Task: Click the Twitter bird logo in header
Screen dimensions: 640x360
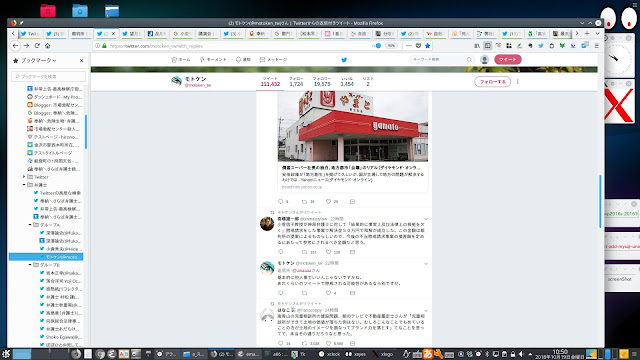Action: click(344, 60)
